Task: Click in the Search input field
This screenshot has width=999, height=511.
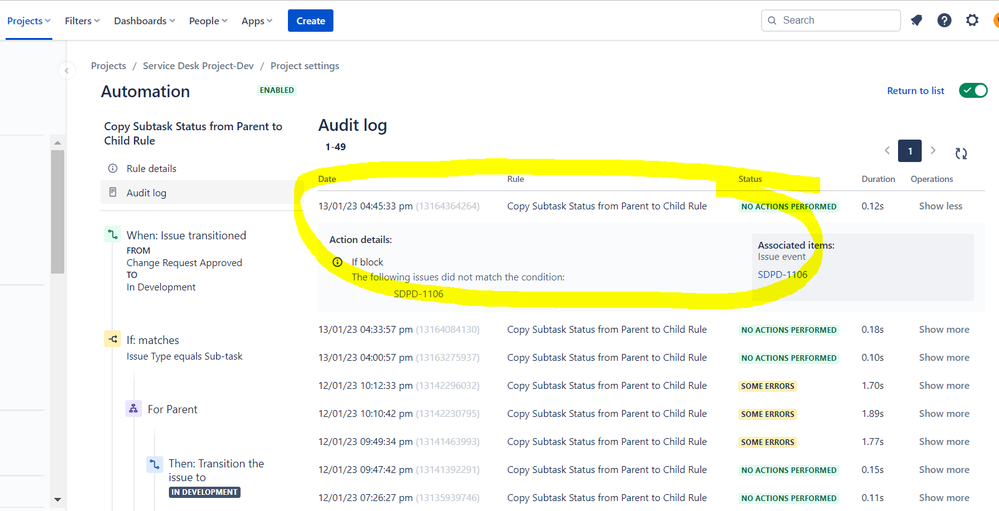Action: tap(831, 20)
